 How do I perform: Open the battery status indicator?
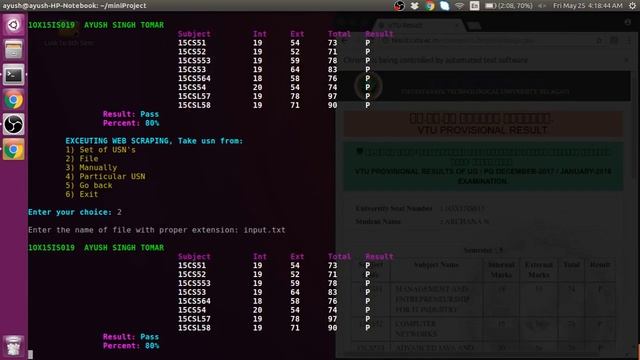click(509, 6)
